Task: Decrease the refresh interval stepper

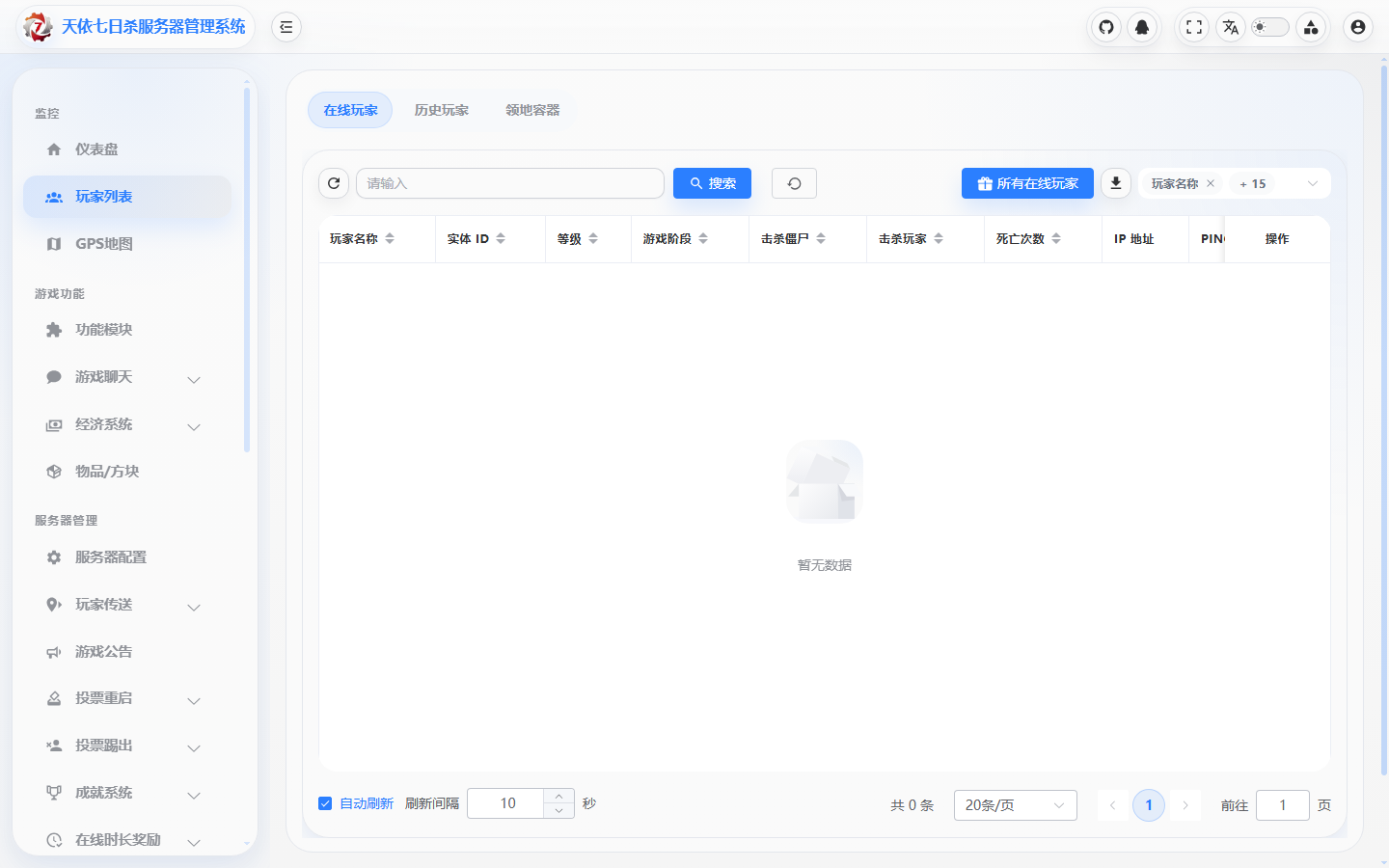Action: pyautogui.click(x=558, y=810)
